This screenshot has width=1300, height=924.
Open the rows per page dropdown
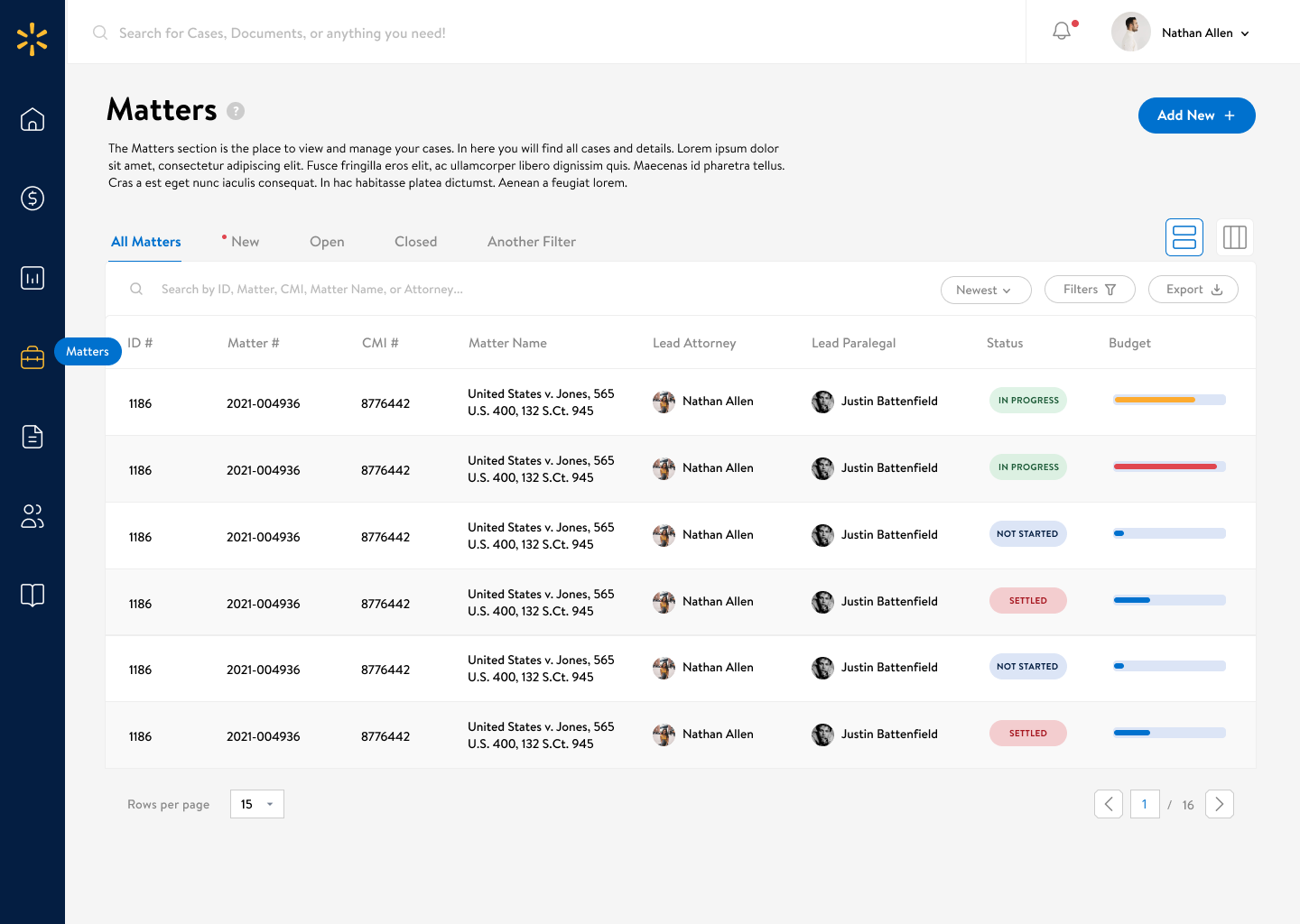pyautogui.click(x=257, y=804)
